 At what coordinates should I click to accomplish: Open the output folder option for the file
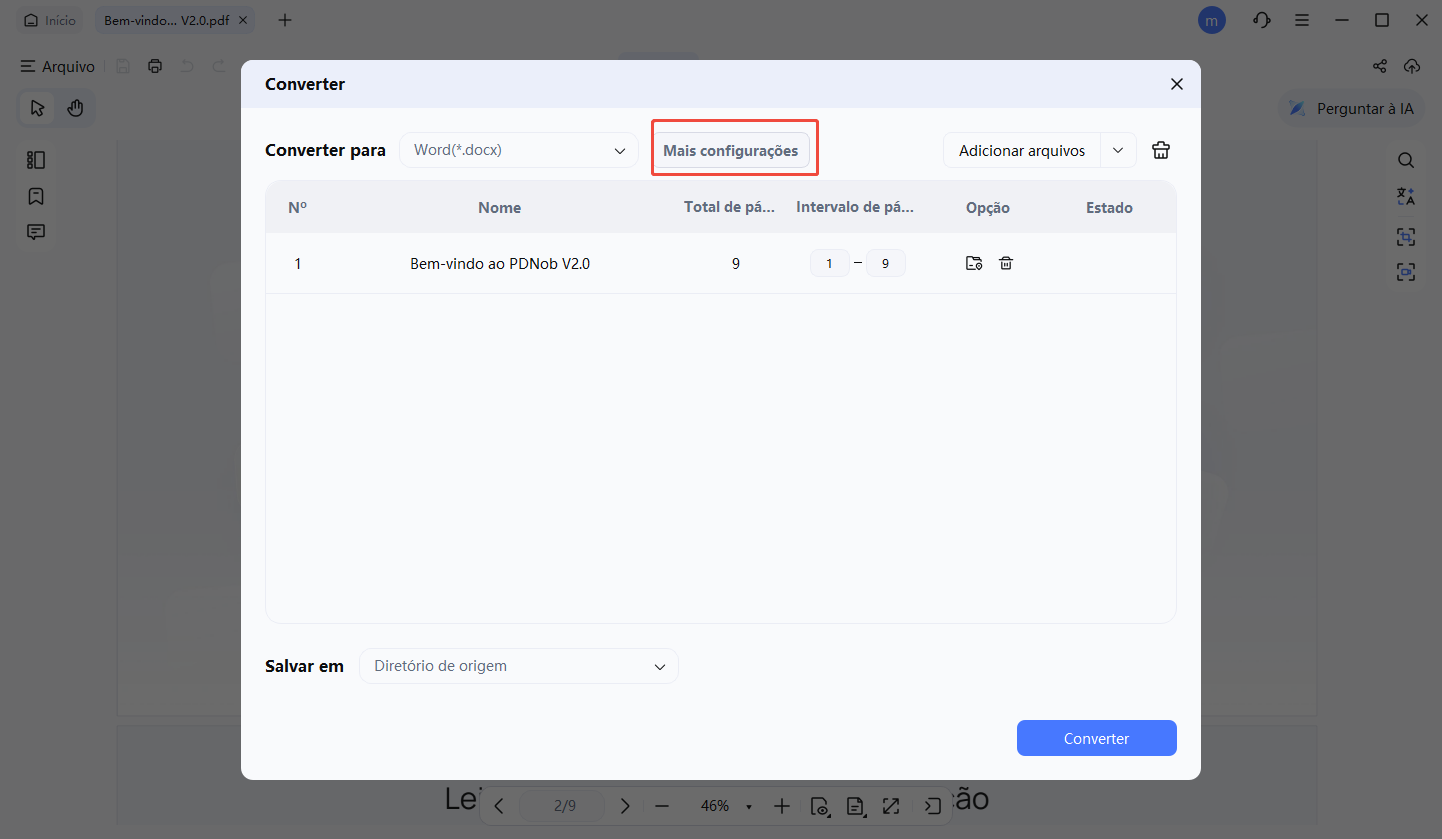click(x=973, y=263)
